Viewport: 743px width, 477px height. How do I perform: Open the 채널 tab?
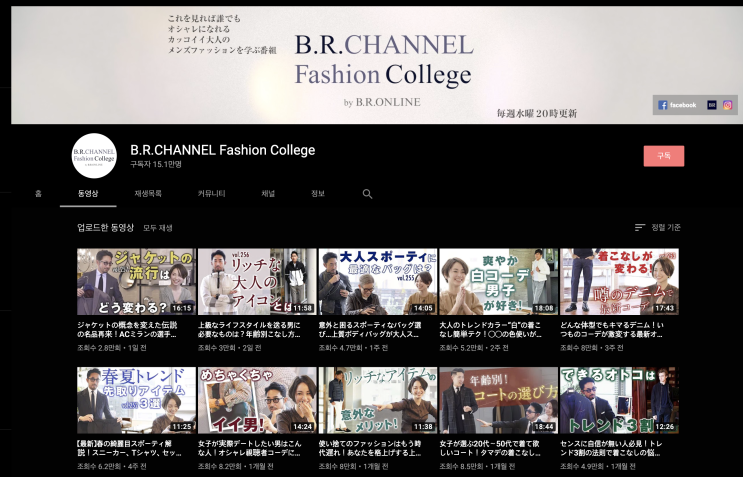[268, 193]
